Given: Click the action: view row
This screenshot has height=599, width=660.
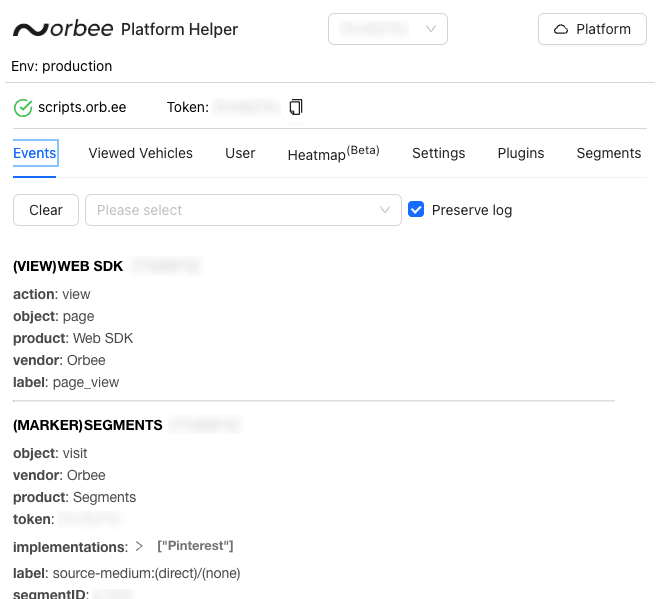Looking at the screenshot, I should (x=52, y=294).
